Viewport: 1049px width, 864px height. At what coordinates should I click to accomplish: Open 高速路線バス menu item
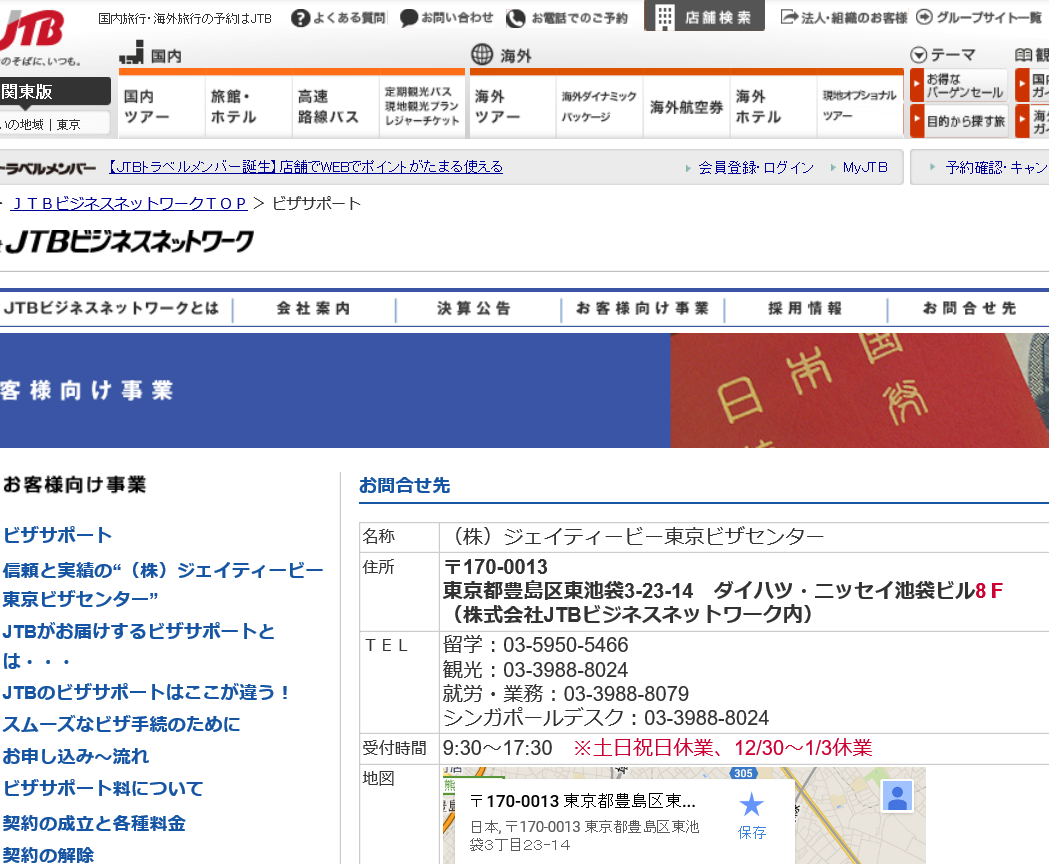[x=336, y=107]
